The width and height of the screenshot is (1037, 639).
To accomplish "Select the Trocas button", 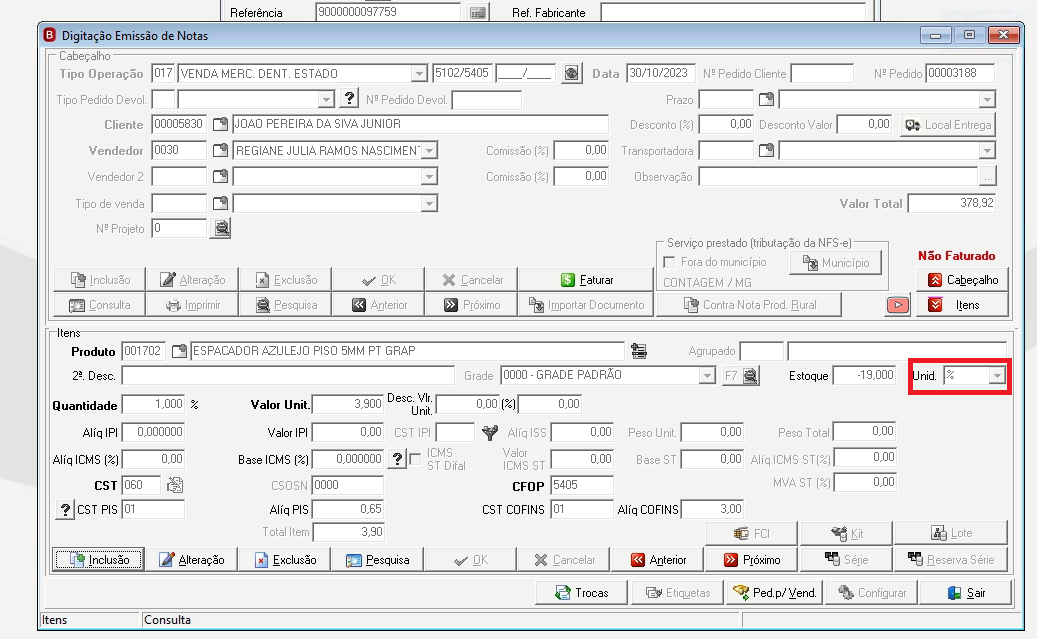I will pyautogui.click(x=581, y=593).
